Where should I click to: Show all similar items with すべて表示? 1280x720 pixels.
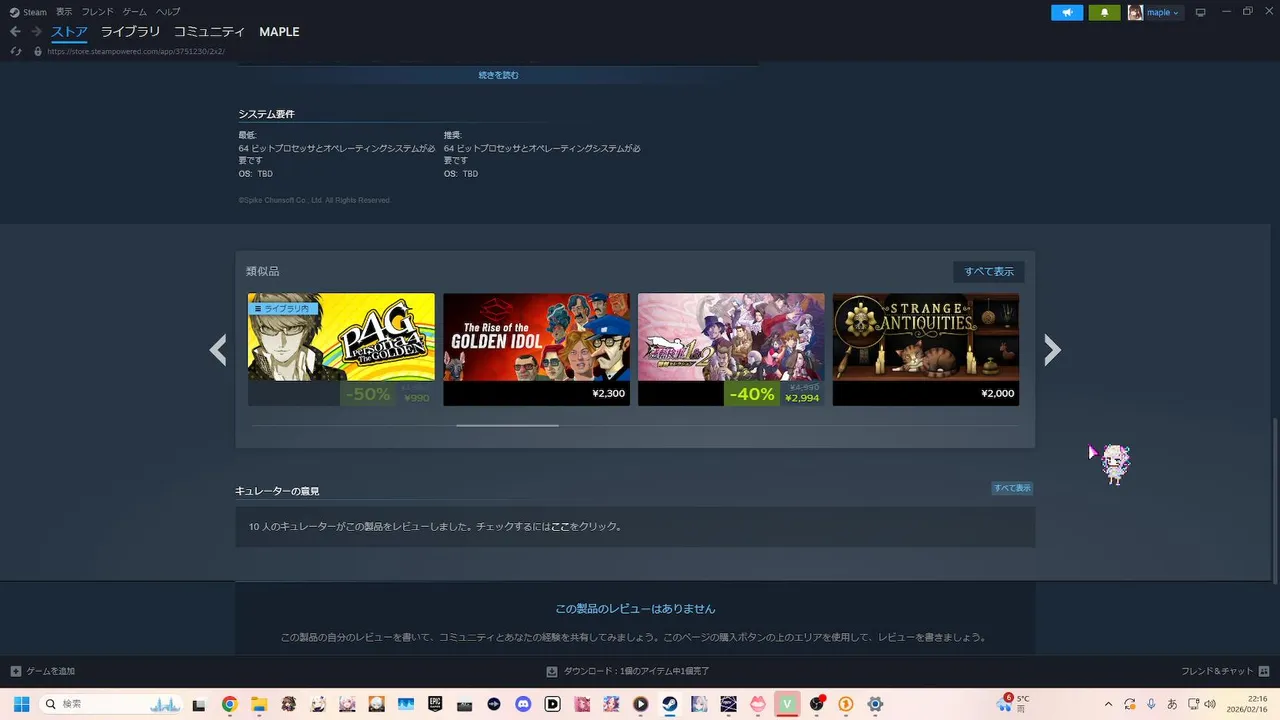pyautogui.click(x=988, y=271)
